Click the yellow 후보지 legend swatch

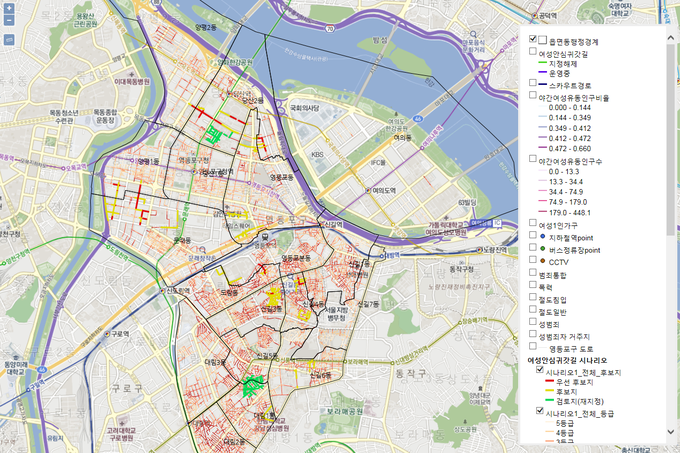[549, 391]
